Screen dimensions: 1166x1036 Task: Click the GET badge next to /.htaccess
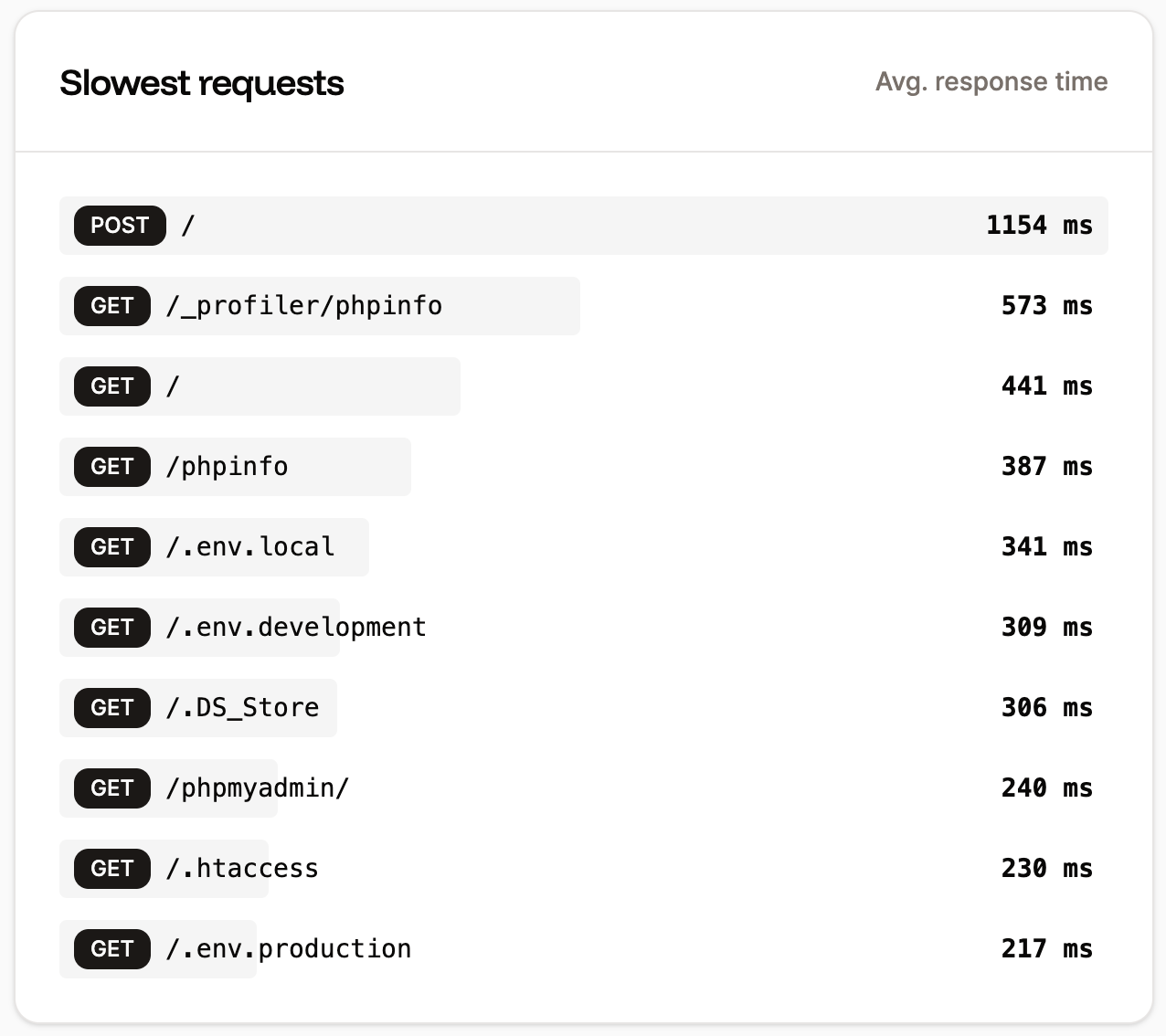coord(111,869)
